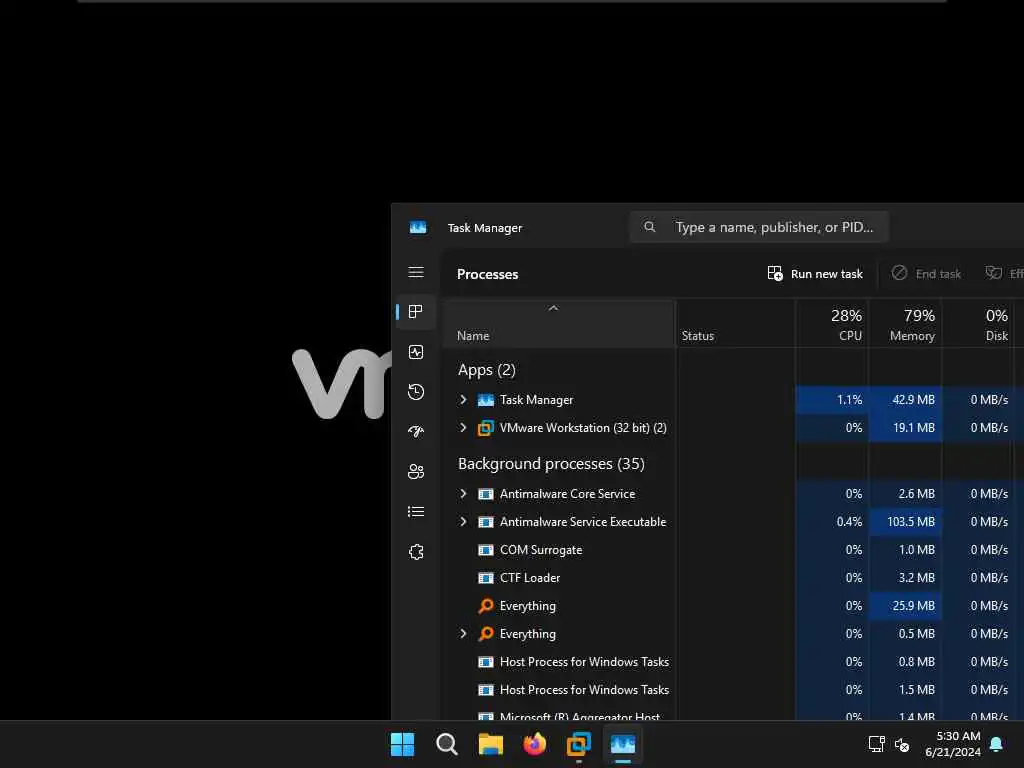Click the 103.5 MB memory value
This screenshot has width=1024, height=768.
click(x=910, y=522)
